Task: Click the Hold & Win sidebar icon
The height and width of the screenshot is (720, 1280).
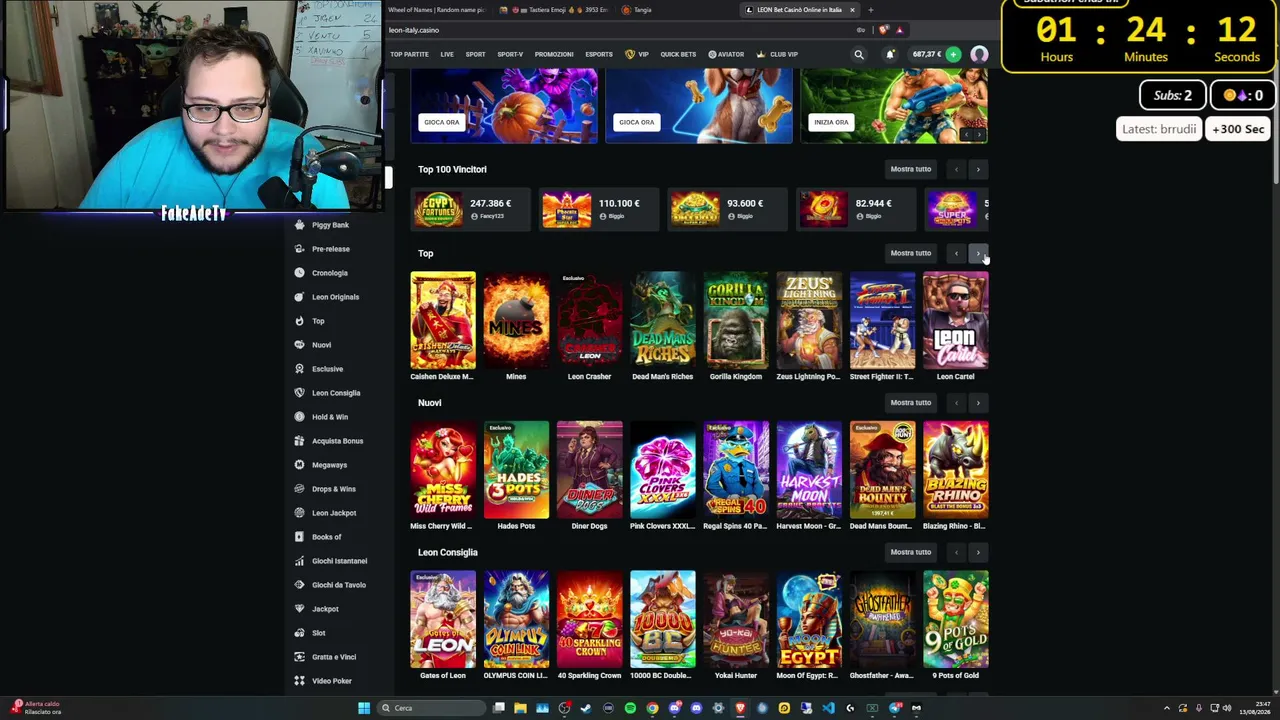Action: tap(300, 417)
